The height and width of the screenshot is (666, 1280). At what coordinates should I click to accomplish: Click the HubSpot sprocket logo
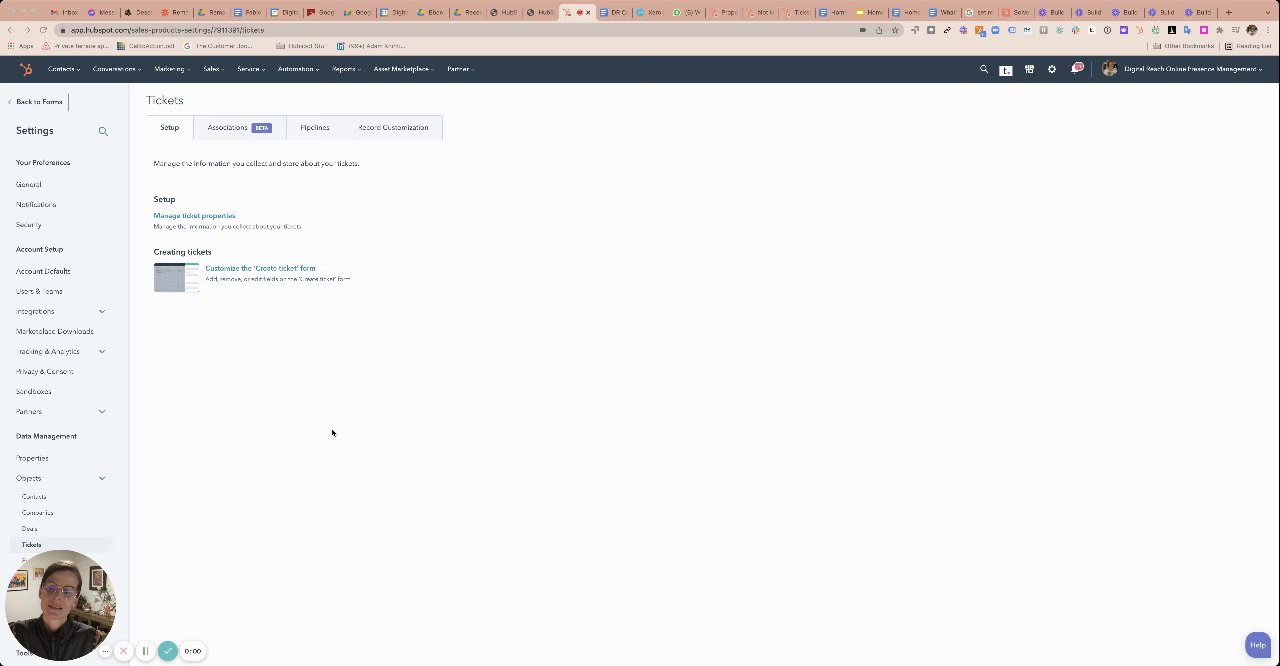[26, 69]
